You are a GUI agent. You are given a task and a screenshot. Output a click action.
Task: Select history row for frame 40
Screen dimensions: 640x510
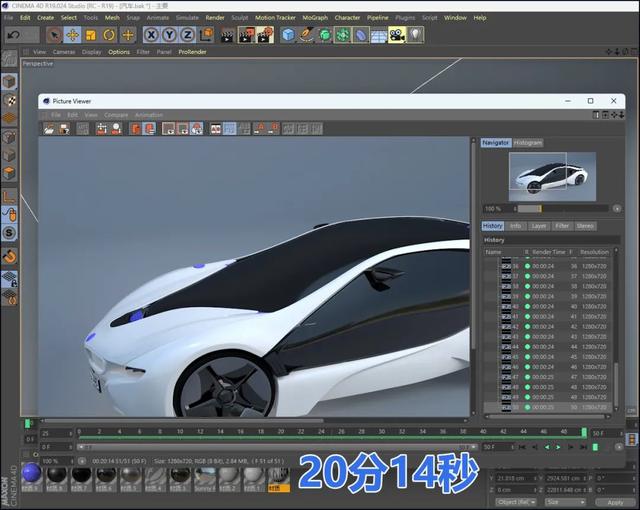click(547, 306)
